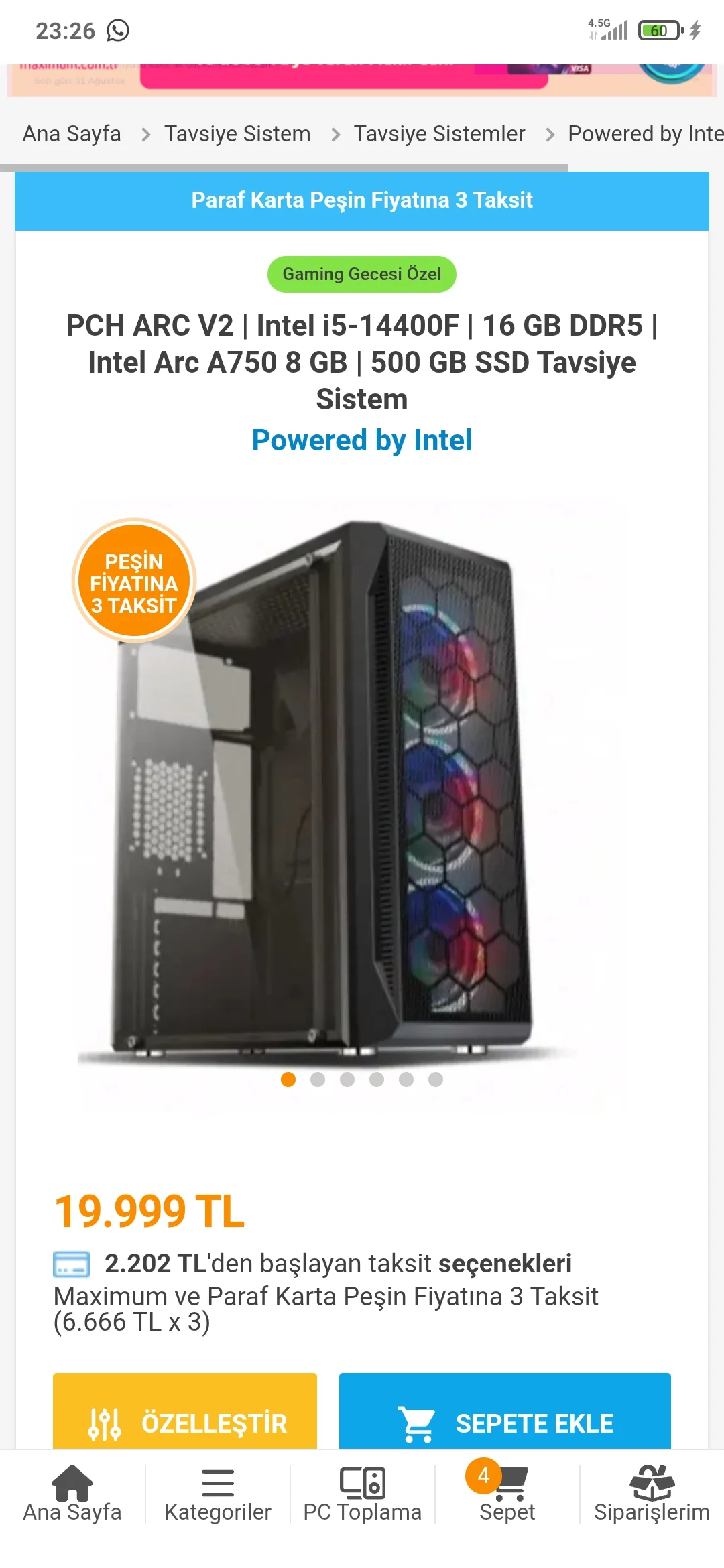Select the fourth image carousel dot

[377, 1079]
